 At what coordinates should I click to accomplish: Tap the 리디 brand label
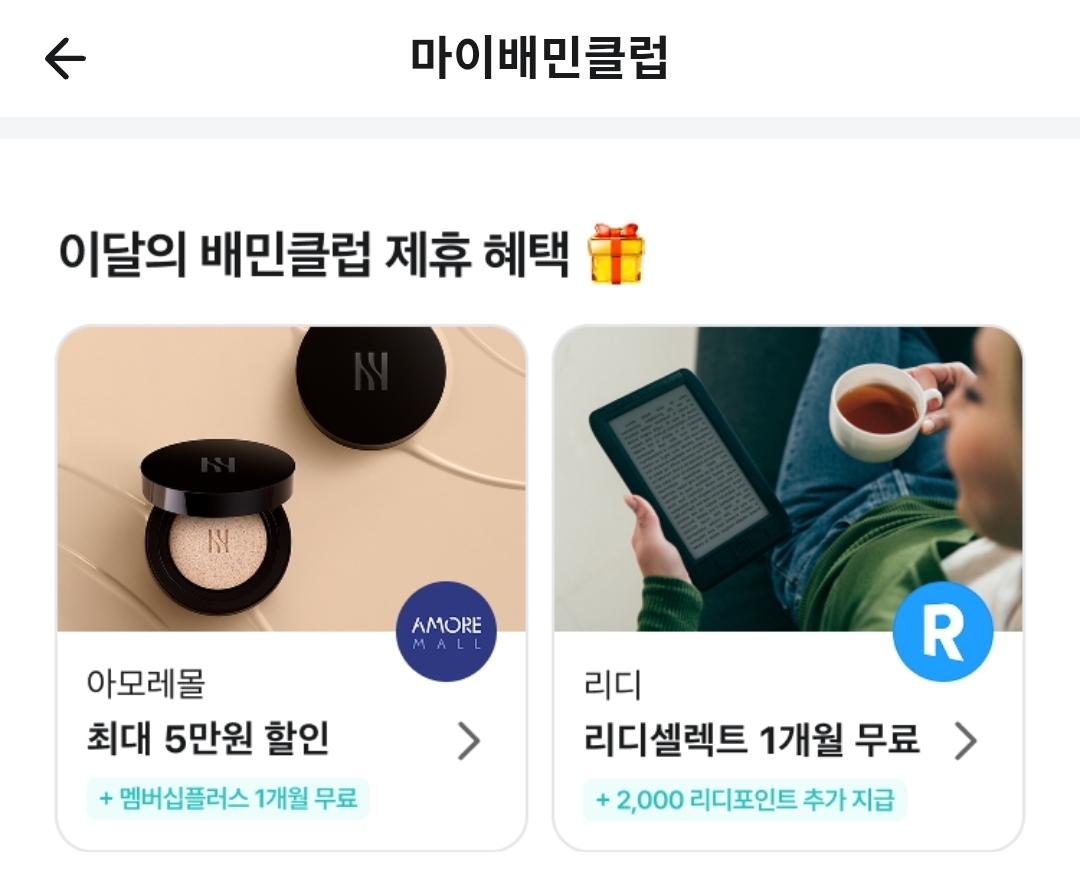[x=612, y=685]
